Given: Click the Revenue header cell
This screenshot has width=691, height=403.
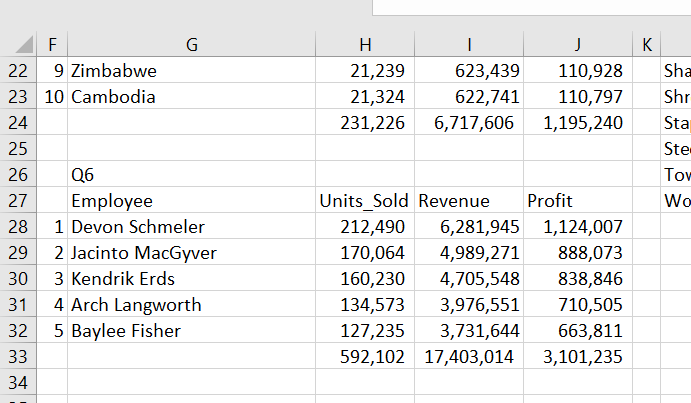Looking at the screenshot, I should (x=454, y=201).
